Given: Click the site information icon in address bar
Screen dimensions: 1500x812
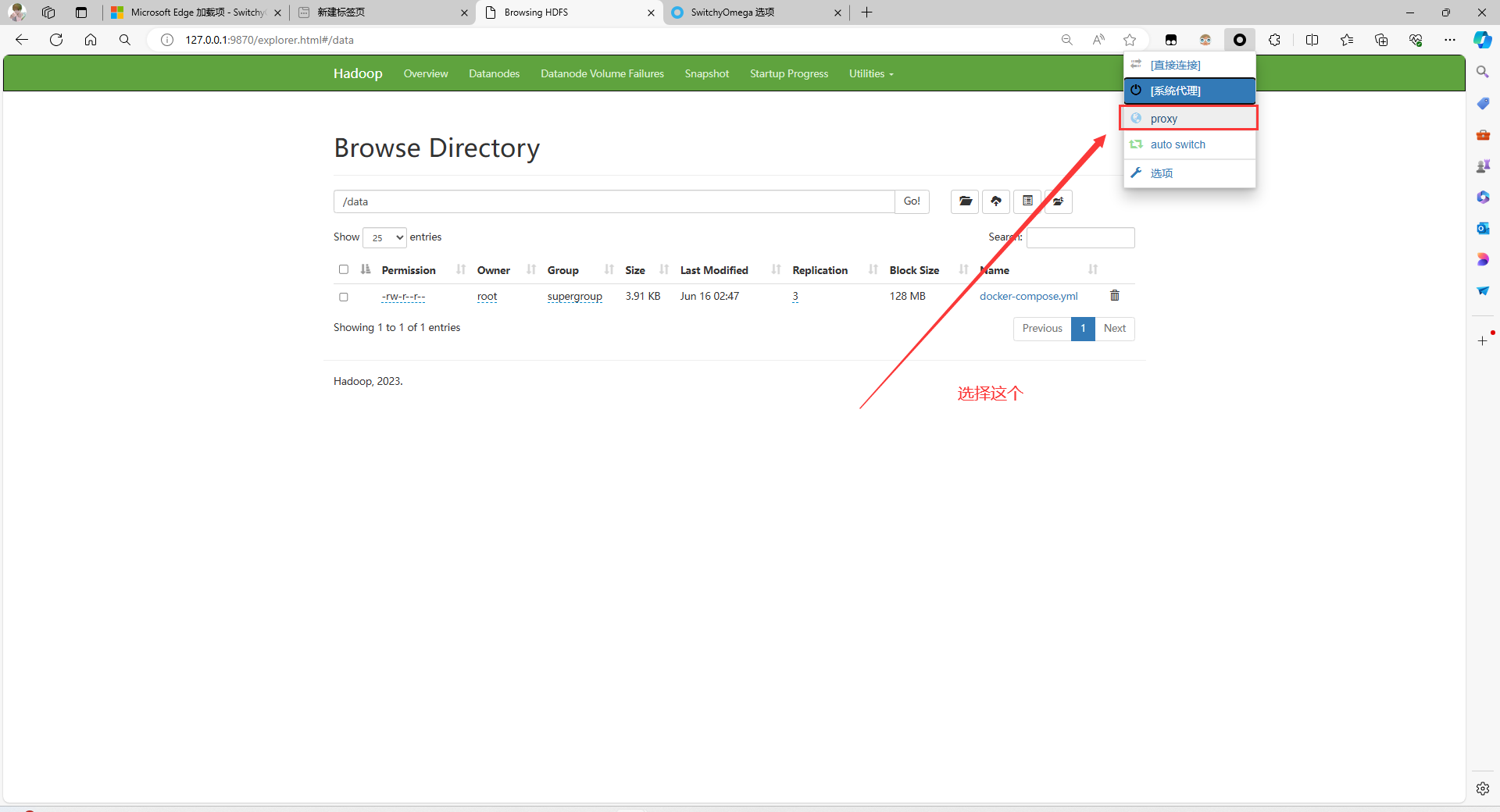Looking at the screenshot, I should (167, 40).
